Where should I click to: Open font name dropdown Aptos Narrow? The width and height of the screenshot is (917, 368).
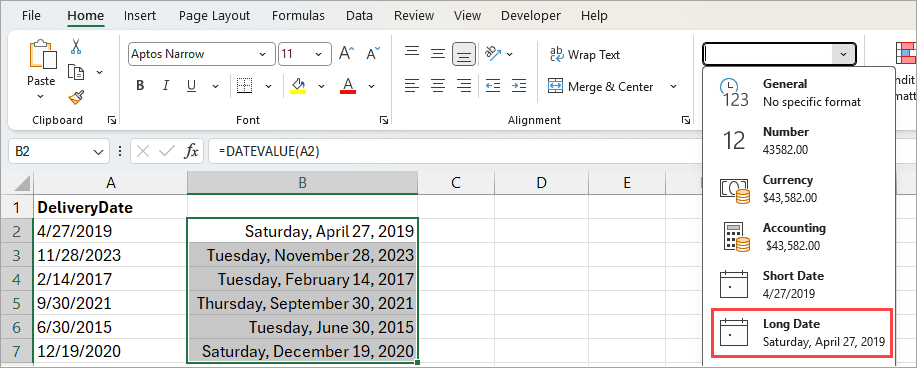[x=263, y=54]
